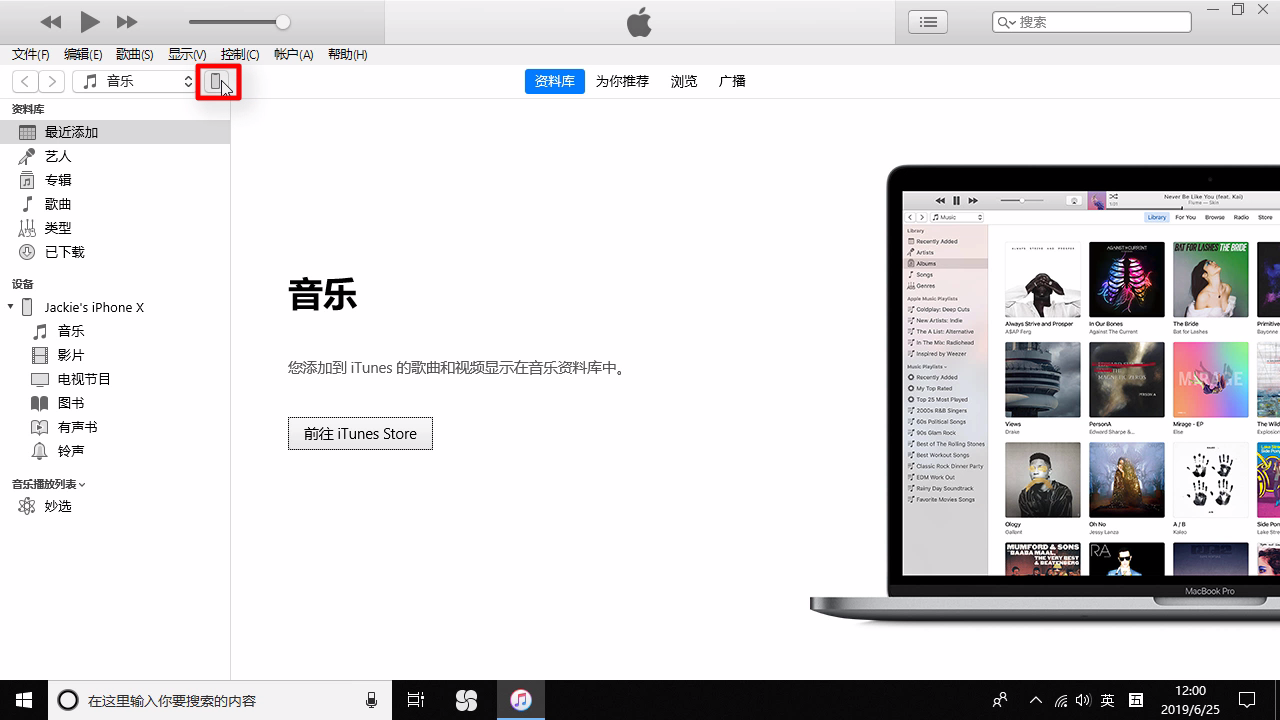Open the clock showing 12:00

(x=1190, y=700)
